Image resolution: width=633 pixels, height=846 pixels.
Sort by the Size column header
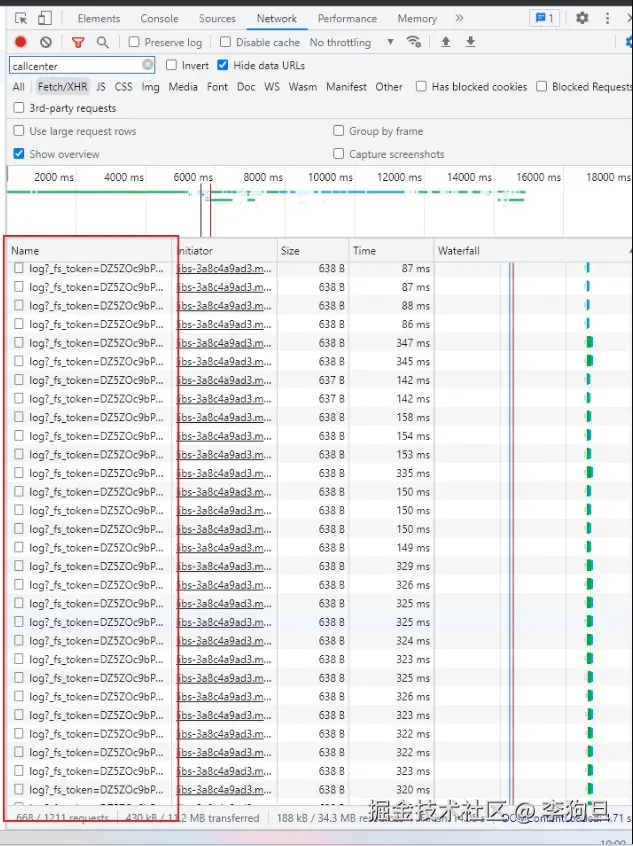[313, 250]
